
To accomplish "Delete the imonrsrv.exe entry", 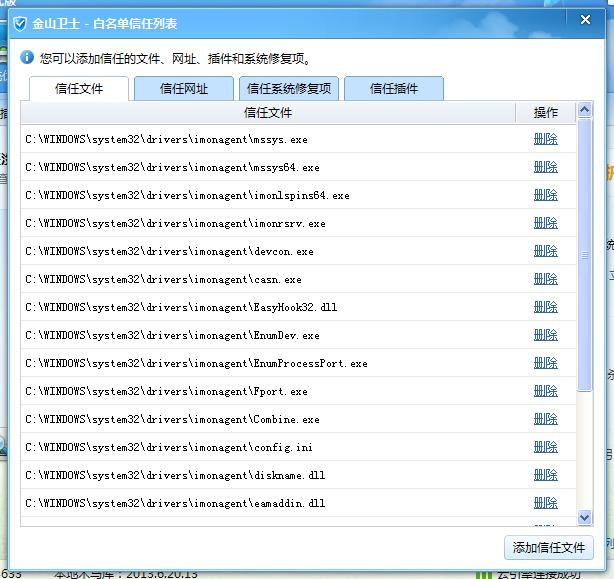I will [545, 223].
